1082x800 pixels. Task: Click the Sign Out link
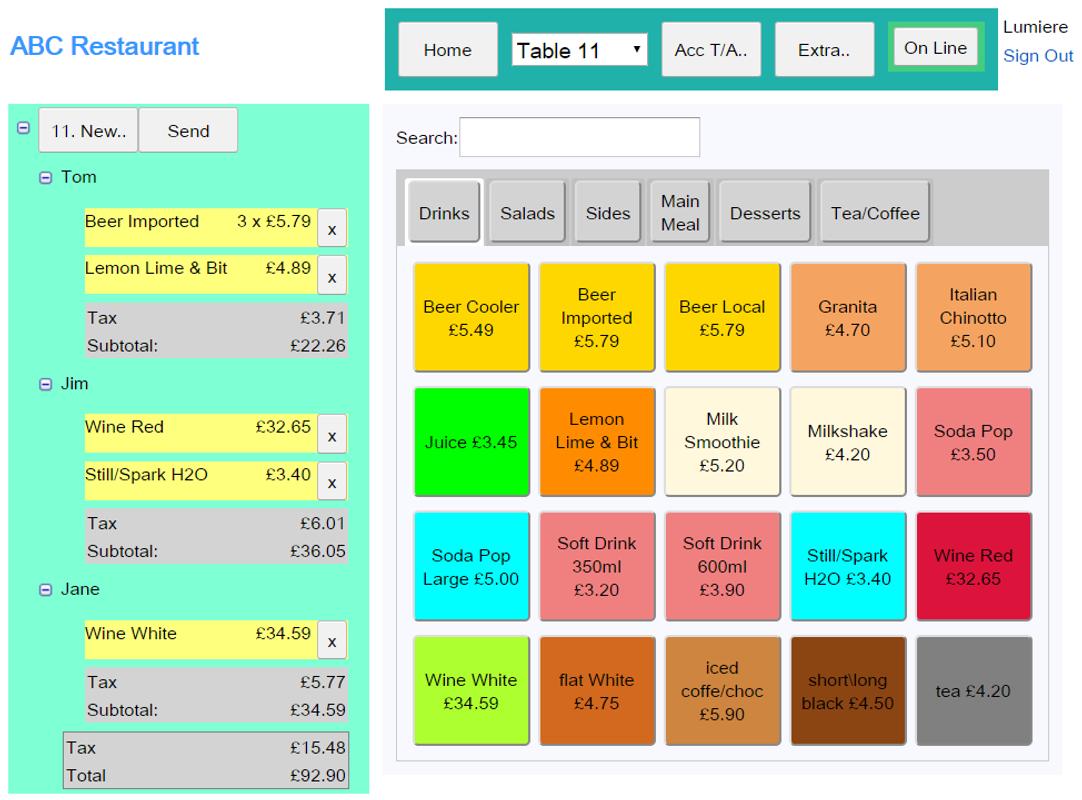(x=1038, y=56)
